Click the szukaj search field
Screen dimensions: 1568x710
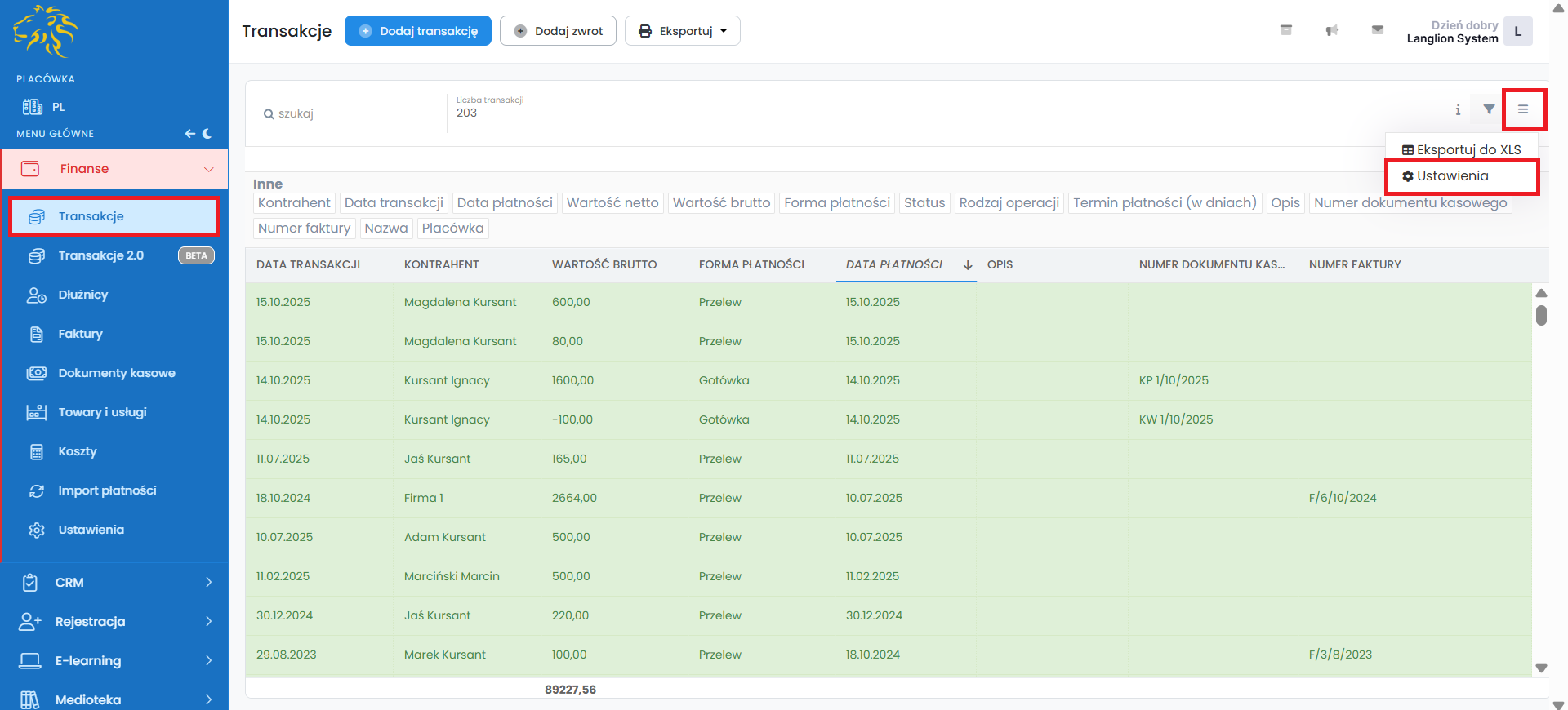pos(351,114)
